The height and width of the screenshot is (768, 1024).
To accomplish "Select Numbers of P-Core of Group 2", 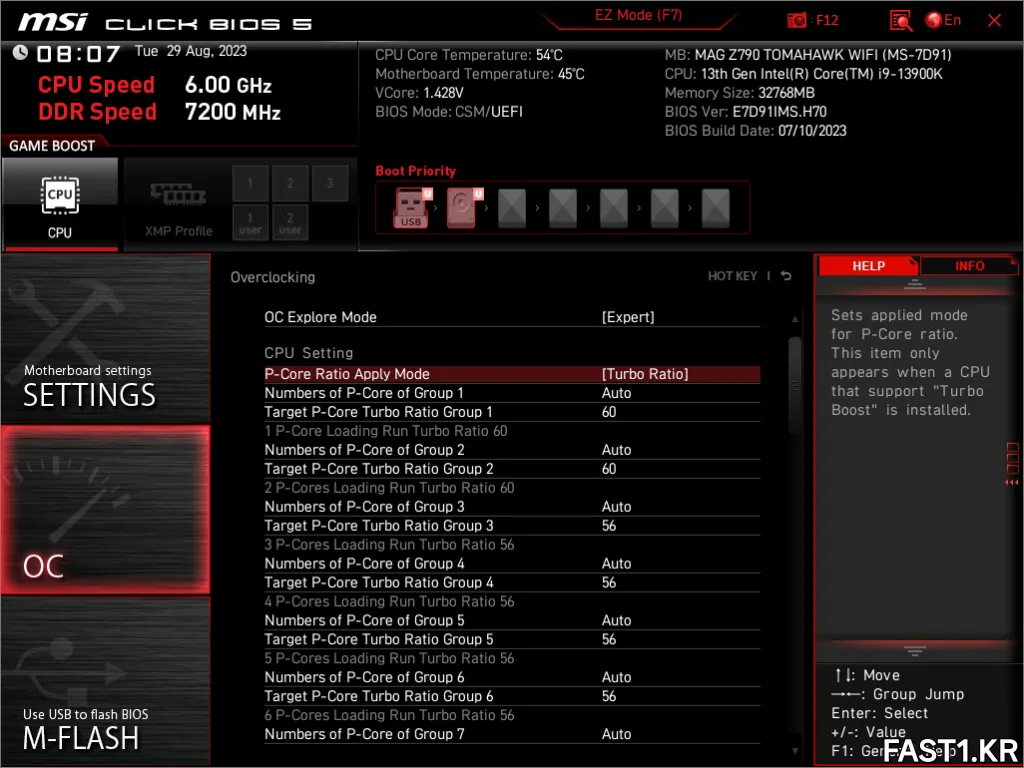I will (x=512, y=450).
